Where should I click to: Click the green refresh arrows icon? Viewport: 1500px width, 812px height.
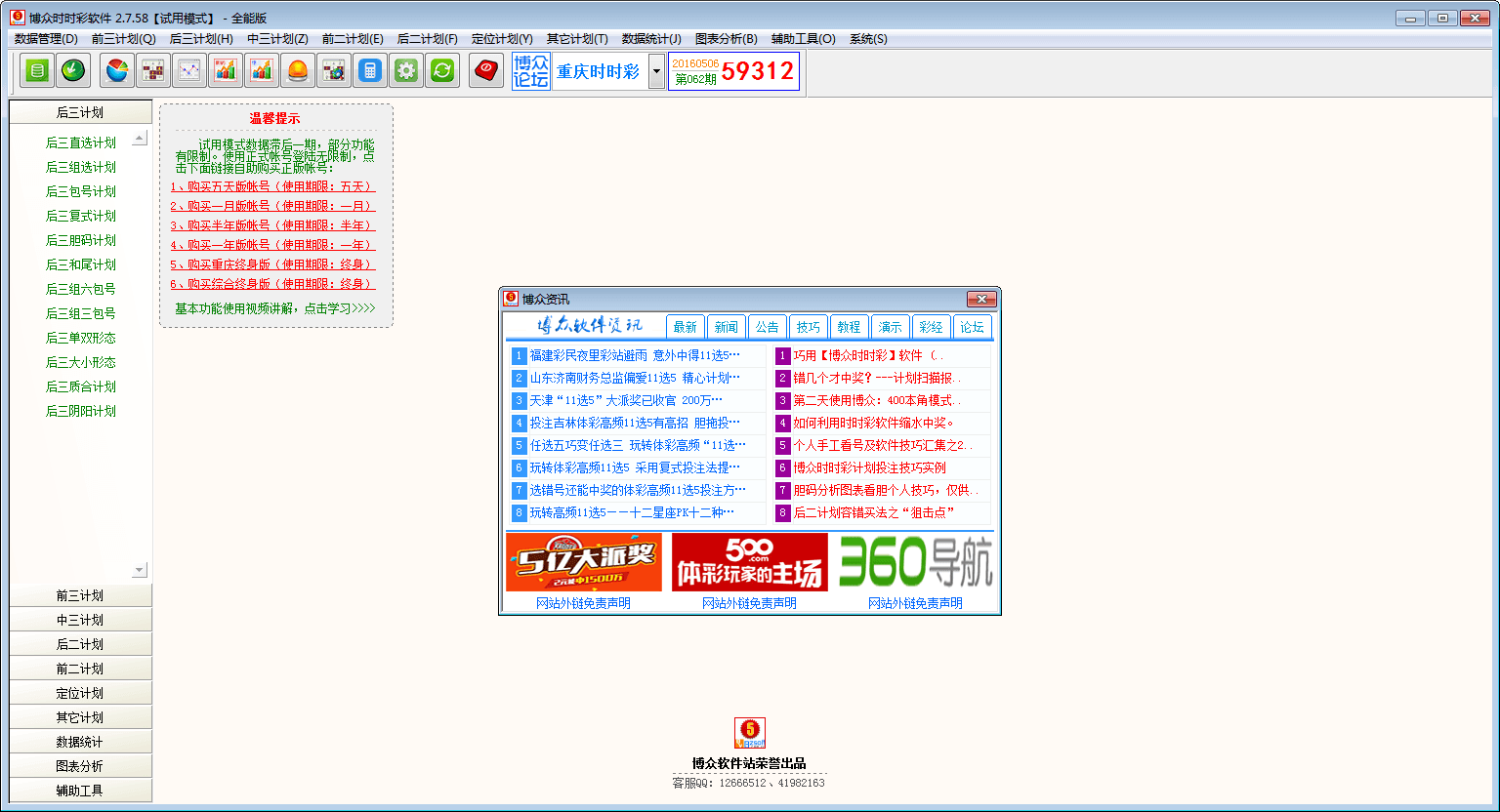(x=442, y=70)
